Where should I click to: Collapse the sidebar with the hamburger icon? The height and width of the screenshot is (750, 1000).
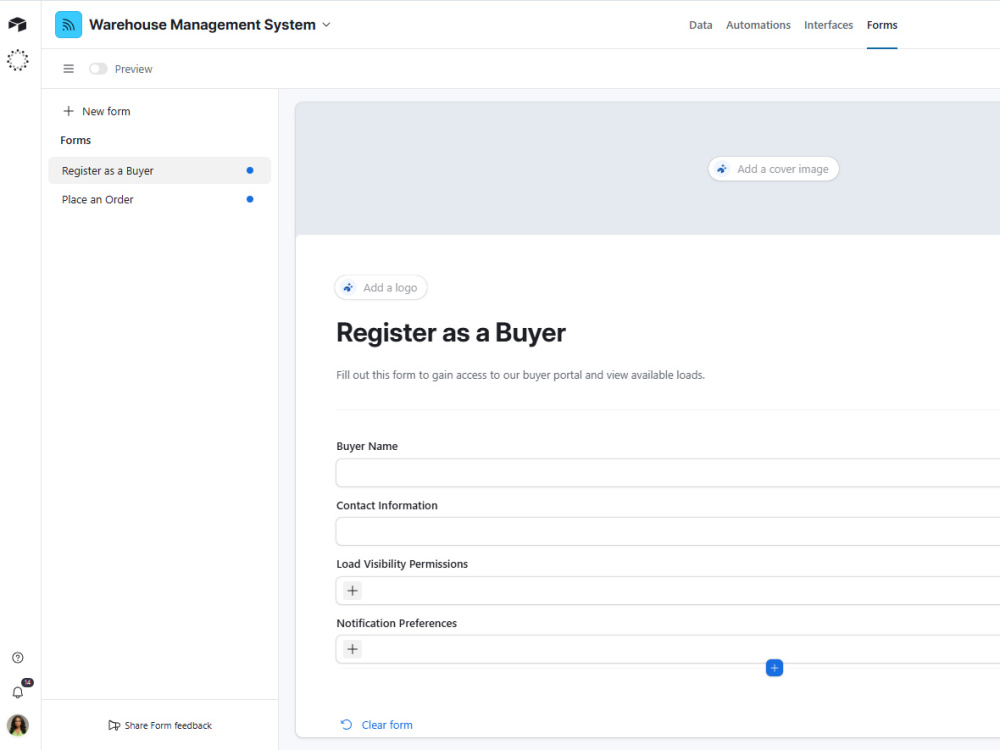(x=68, y=69)
